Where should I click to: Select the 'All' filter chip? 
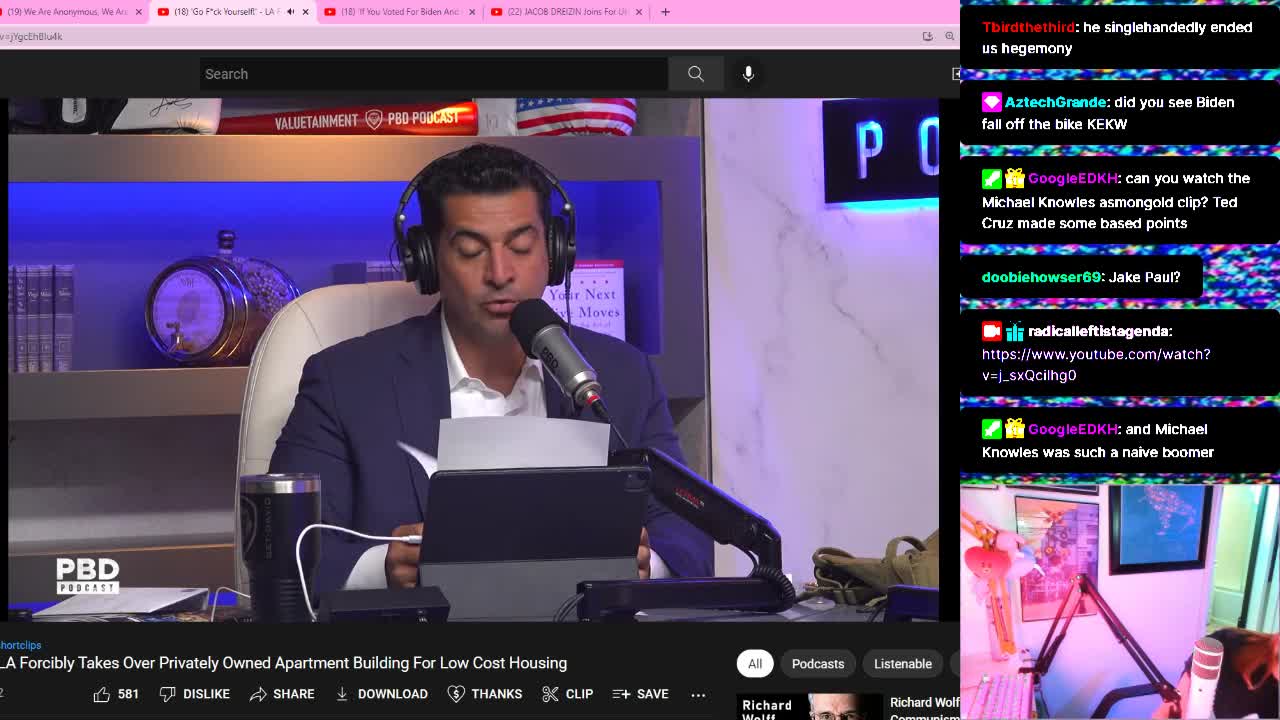(755, 664)
